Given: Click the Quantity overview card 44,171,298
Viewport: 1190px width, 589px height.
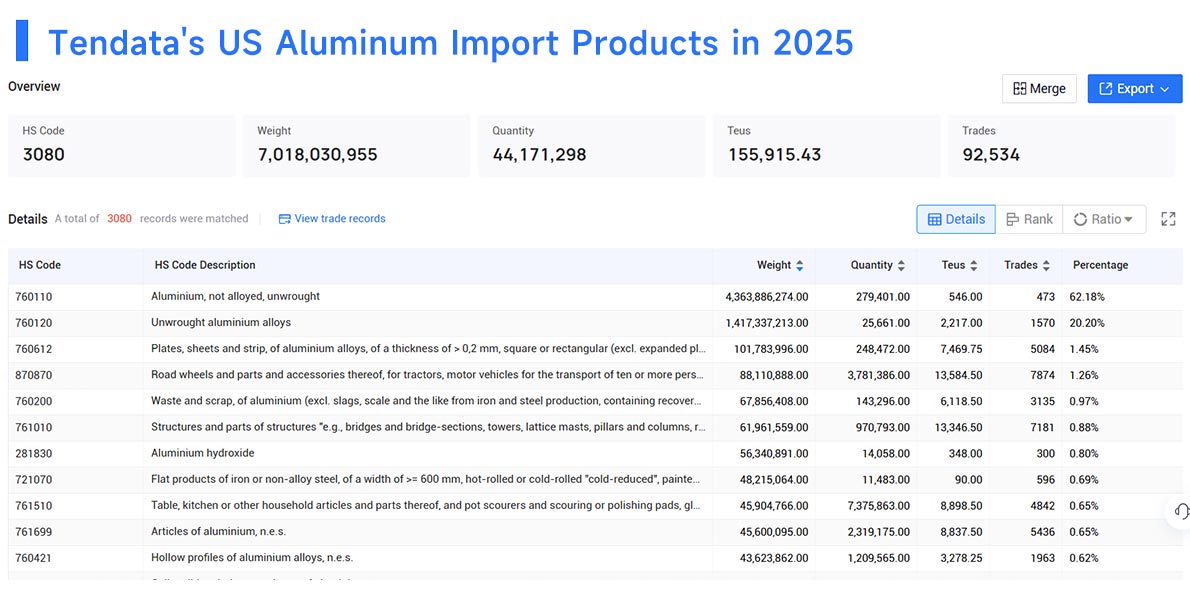Looking at the screenshot, I should pos(591,146).
